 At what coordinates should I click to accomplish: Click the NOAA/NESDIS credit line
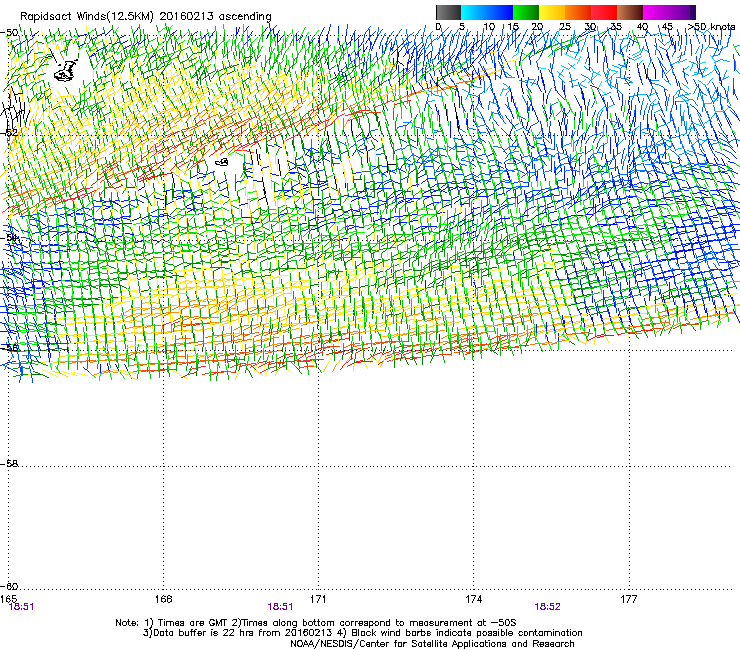coord(432,644)
